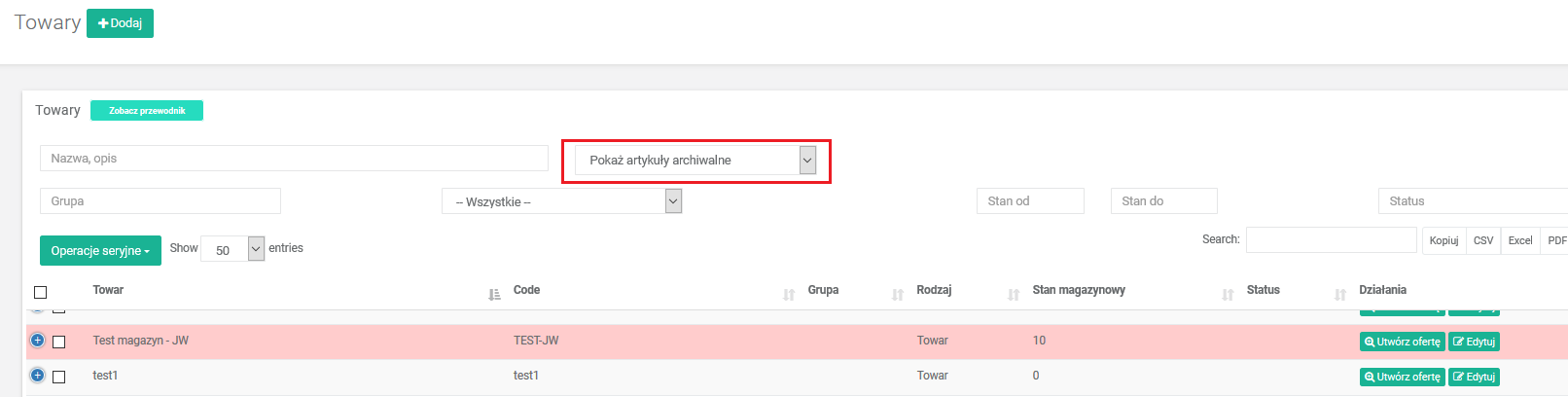This screenshot has height=397, width=1568.
Task: Sort table by Code column
Action: [x=526, y=290]
